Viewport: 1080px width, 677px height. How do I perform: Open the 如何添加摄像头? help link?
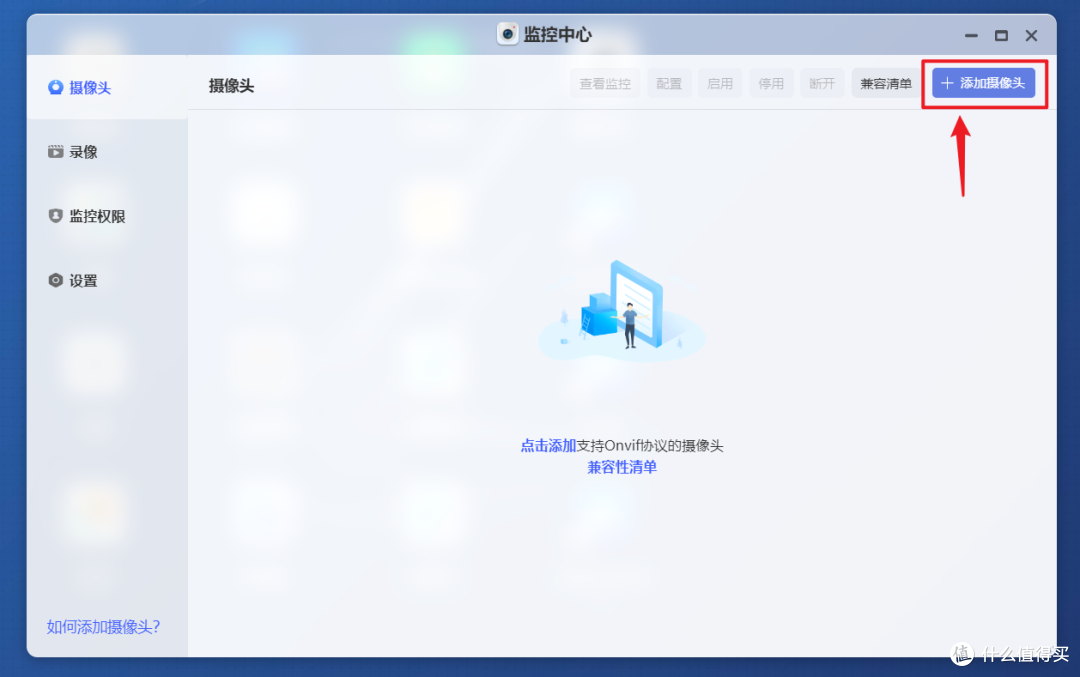103,627
